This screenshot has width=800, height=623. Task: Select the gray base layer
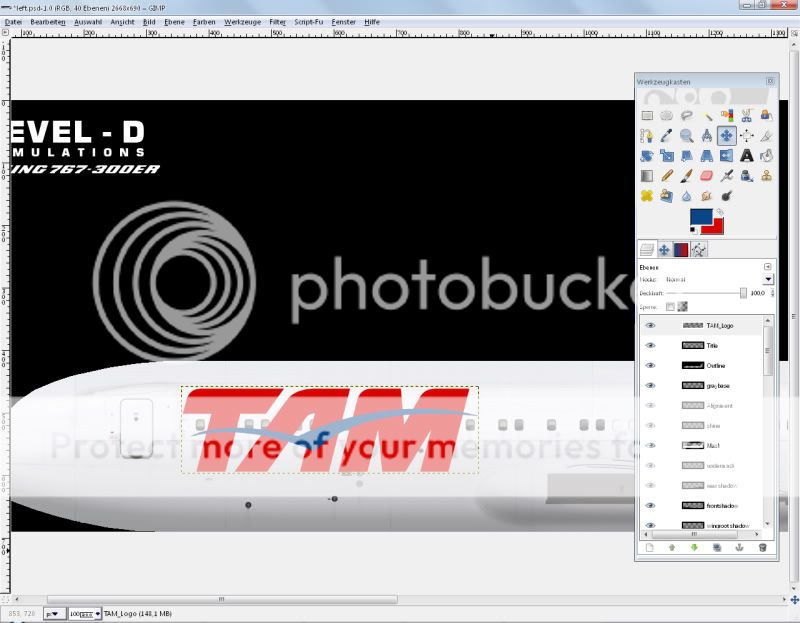(713, 385)
